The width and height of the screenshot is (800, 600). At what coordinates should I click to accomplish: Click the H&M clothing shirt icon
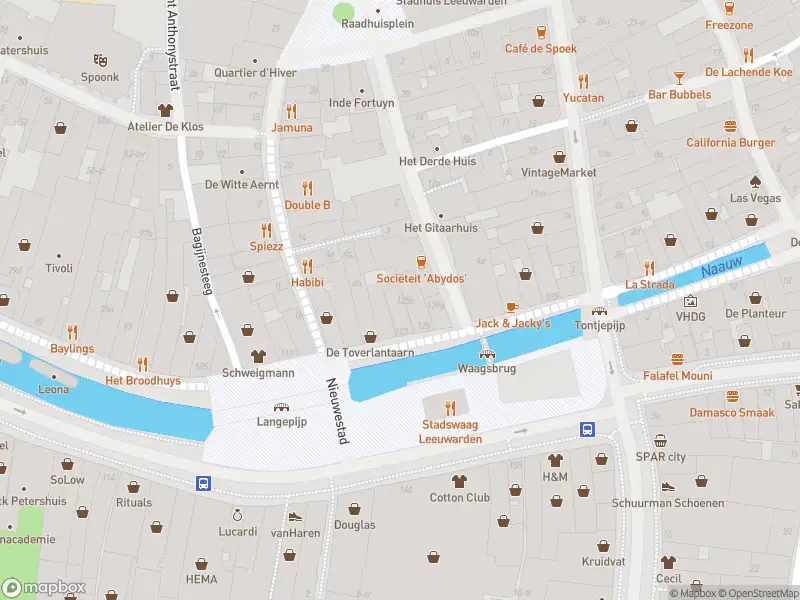tap(555, 460)
